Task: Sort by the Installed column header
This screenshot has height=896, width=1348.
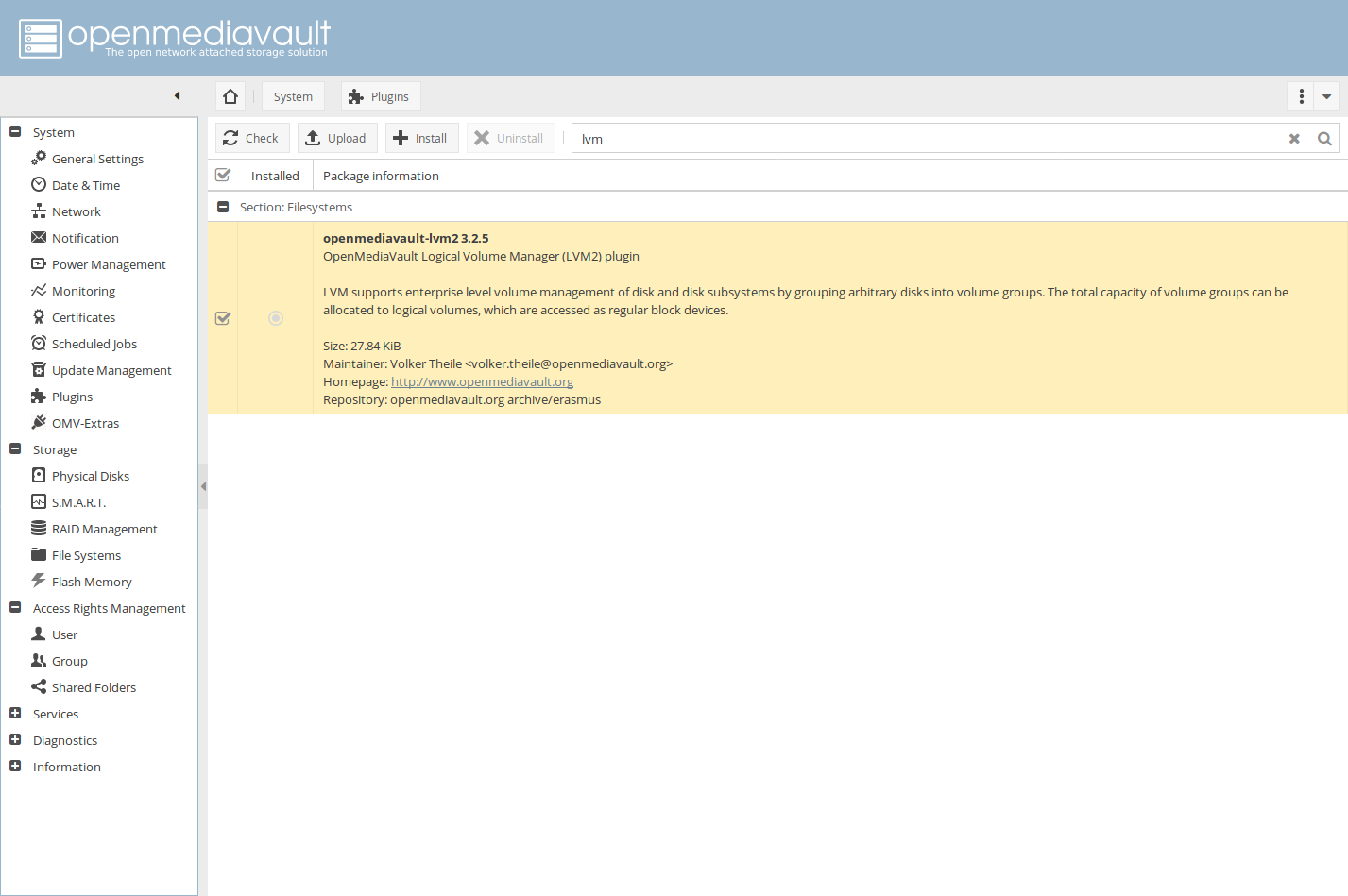Action: [275, 176]
